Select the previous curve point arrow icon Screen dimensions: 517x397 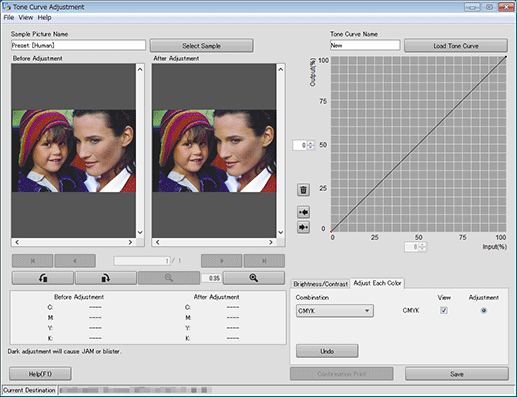click(x=303, y=212)
